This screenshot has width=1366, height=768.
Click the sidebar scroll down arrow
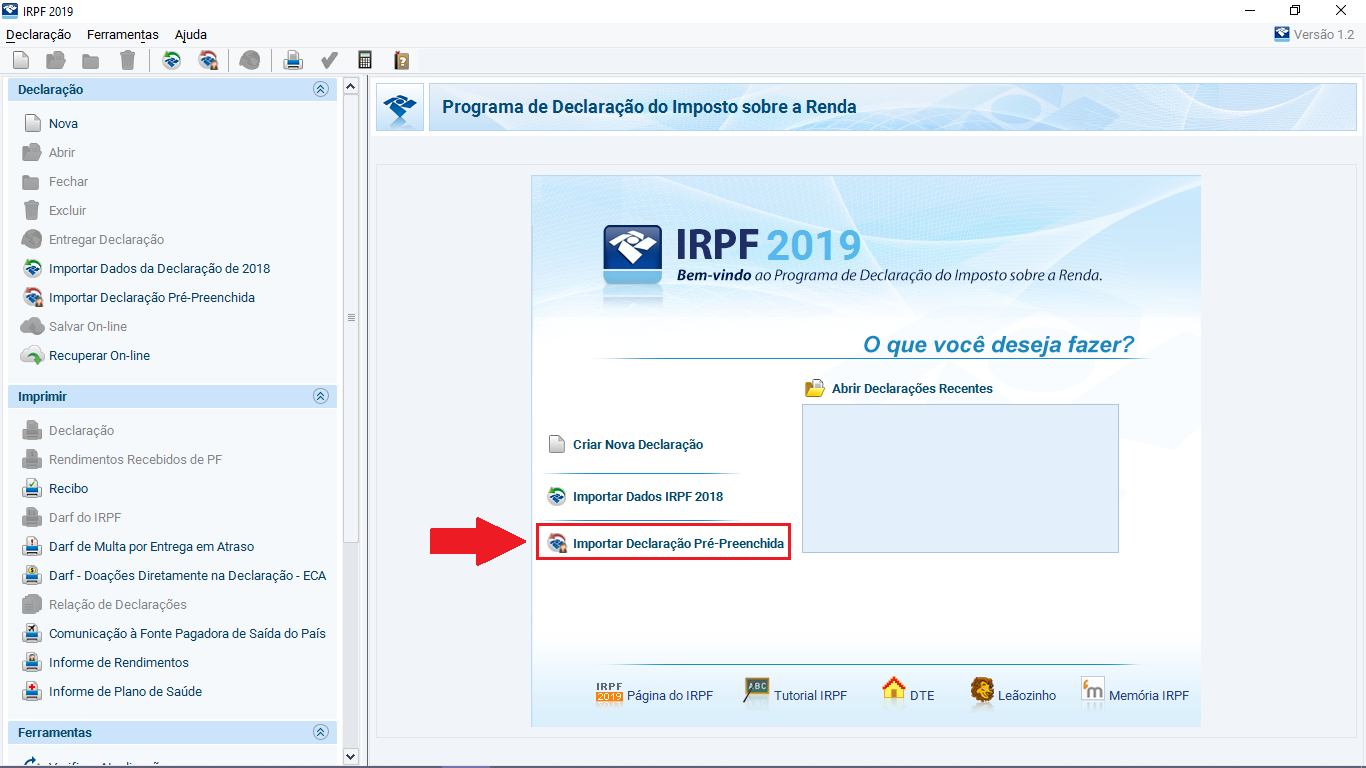pyautogui.click(x=350, y=757)
